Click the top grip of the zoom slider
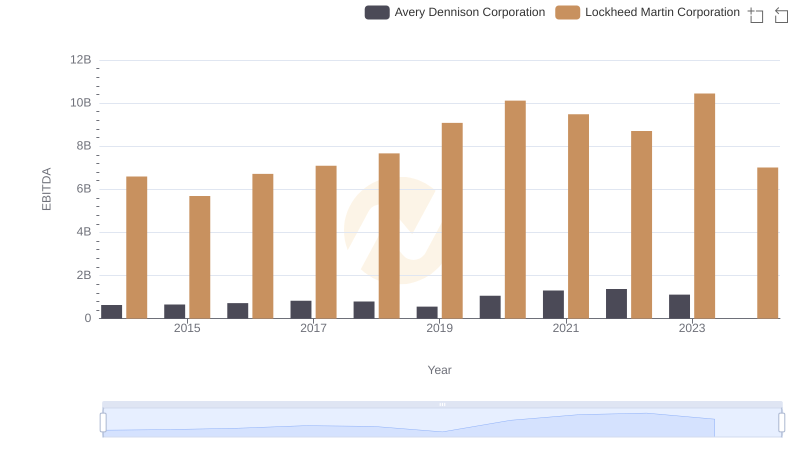Image resolution: width=800 pixels, height=461 pixels. 442,404
